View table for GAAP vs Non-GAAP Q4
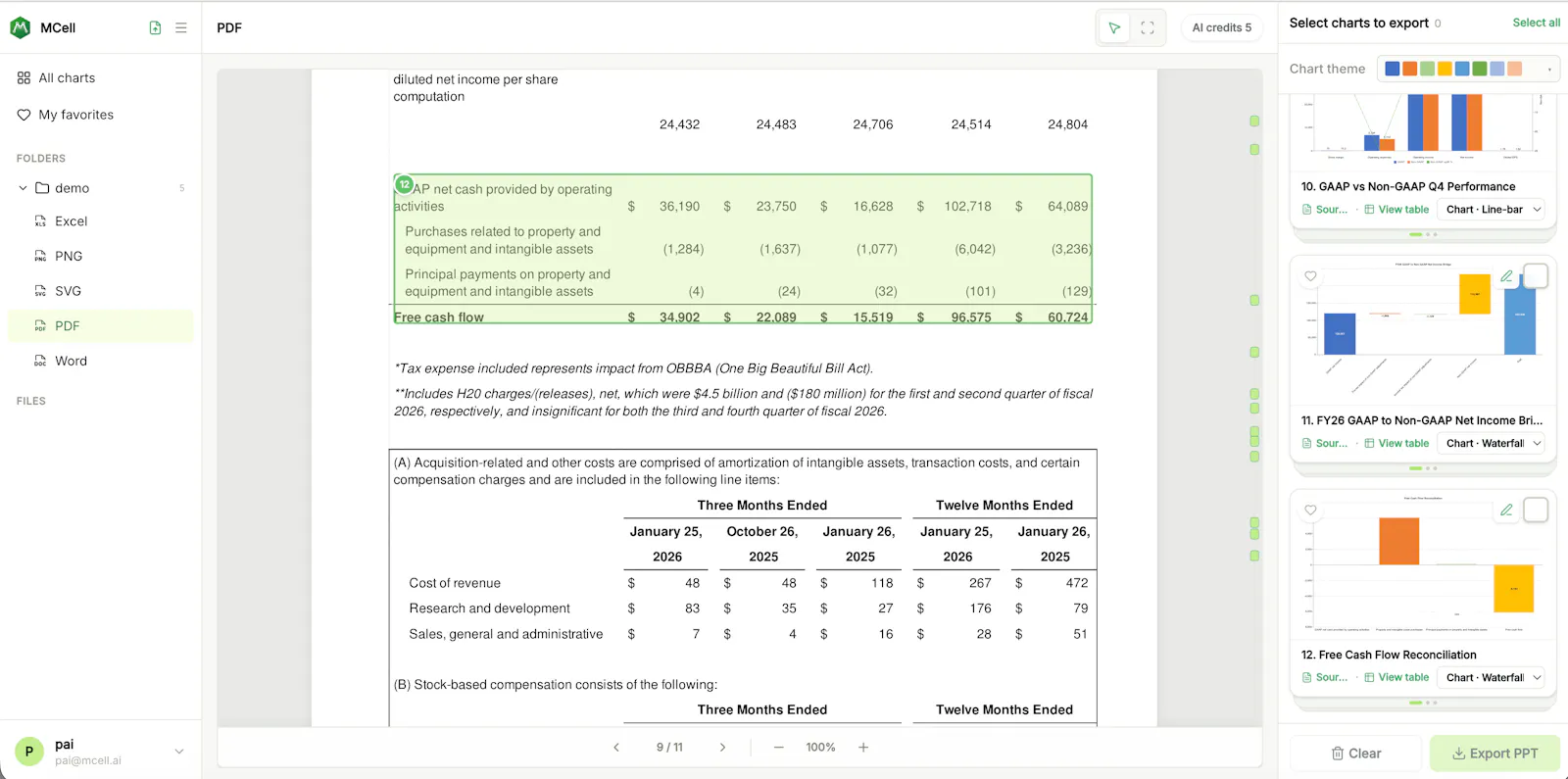Image resolution: width=1568 pixels, height=779 pixels. click(1396, 210)
